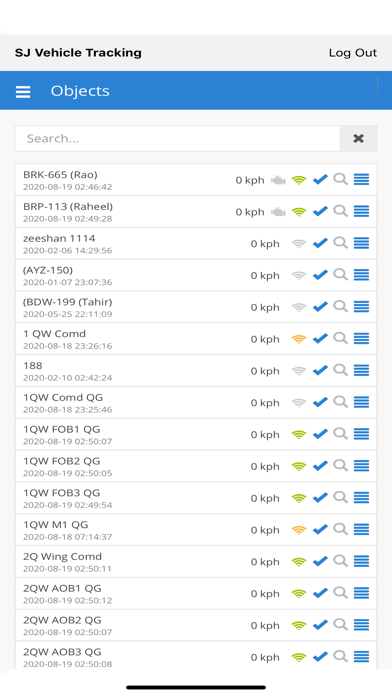The image size is (392, 696).
Task: Click green signal icon for BRK-665 (Rao)
Action: coord(299,180)
